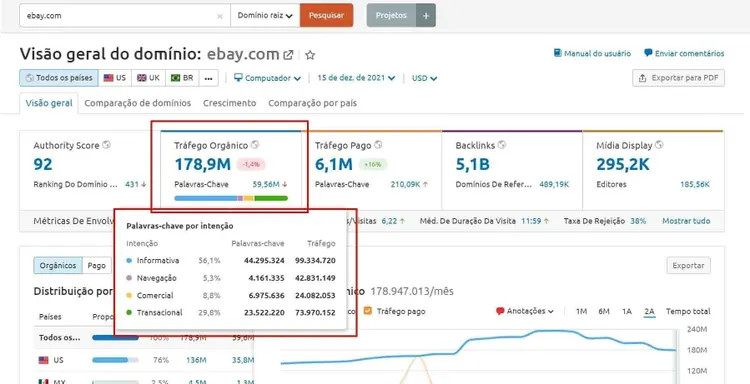Click Enviar comentários link
This screenshot has width=750, height=384.
tap(684, 54)
